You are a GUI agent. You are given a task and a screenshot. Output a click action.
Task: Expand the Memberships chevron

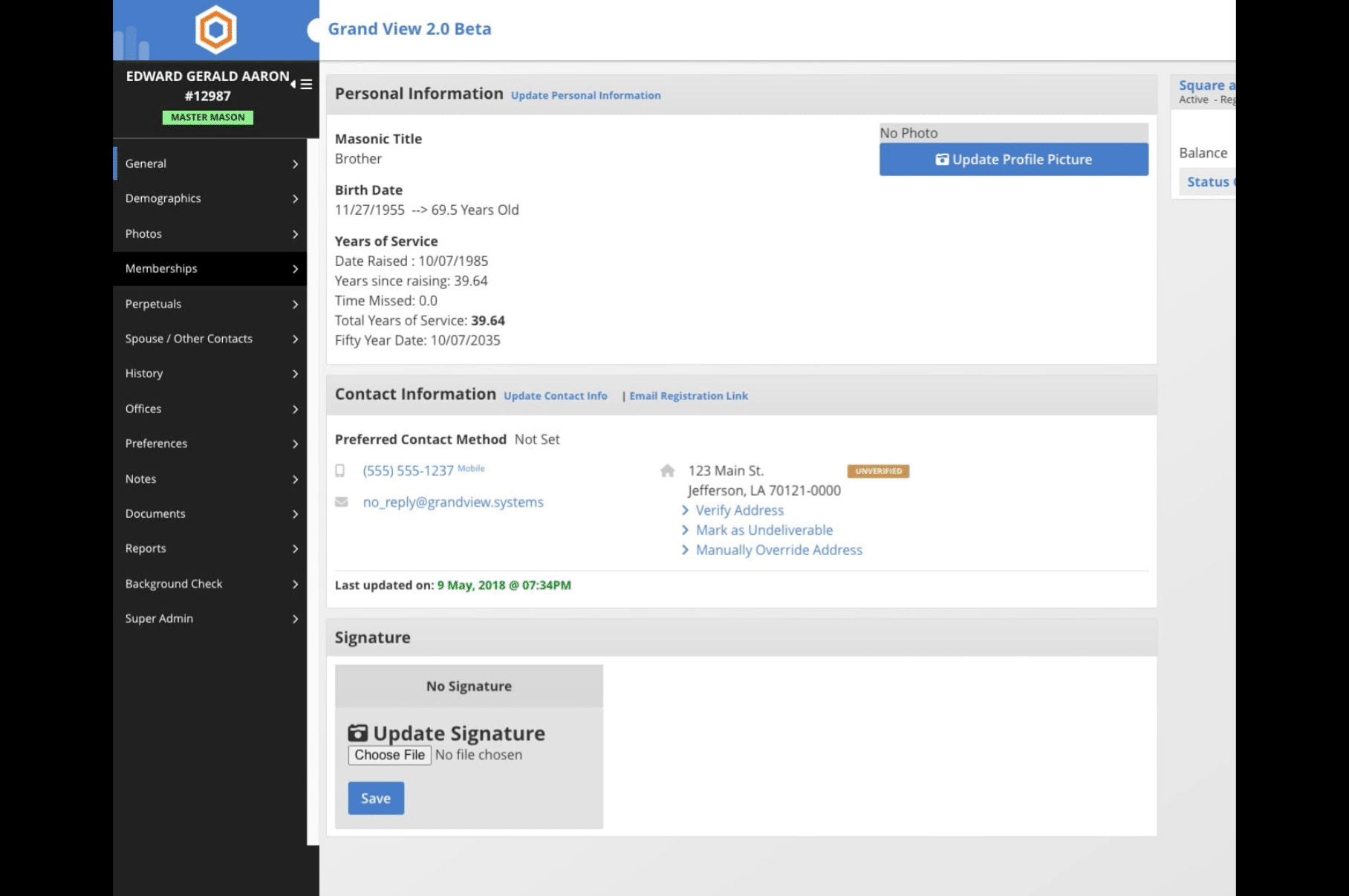coord(295,269)
